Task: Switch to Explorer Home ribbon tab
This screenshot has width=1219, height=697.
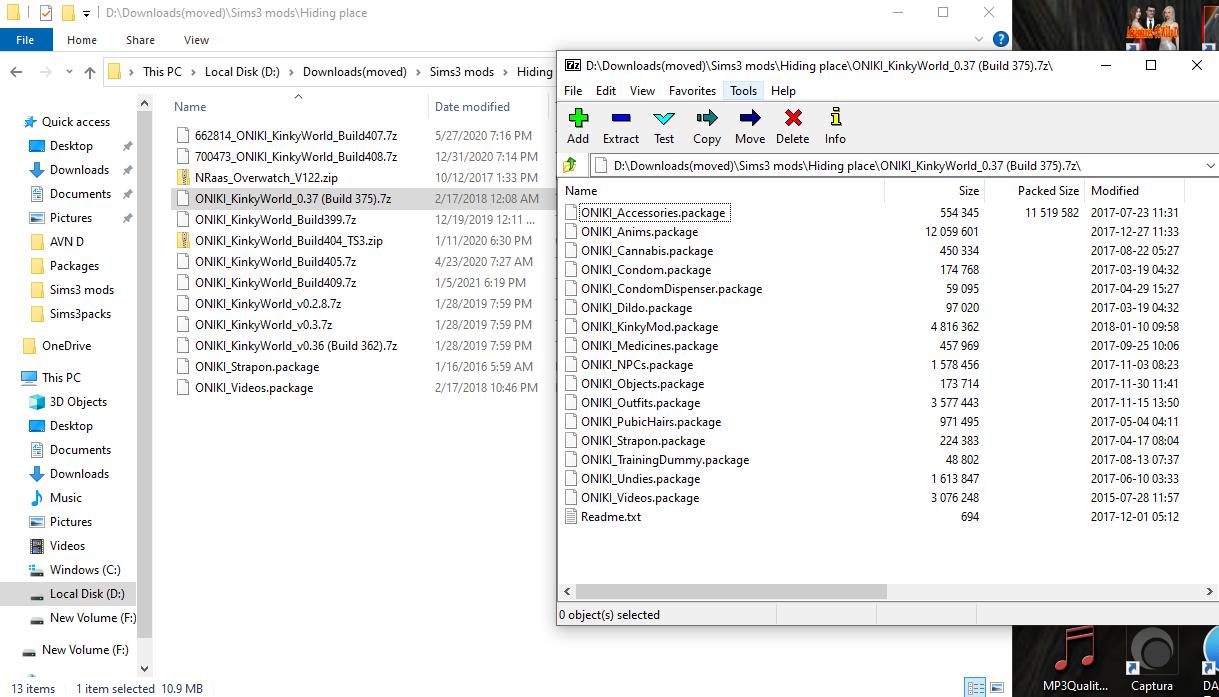Action: pyautogui.click(x=82, y=40)
